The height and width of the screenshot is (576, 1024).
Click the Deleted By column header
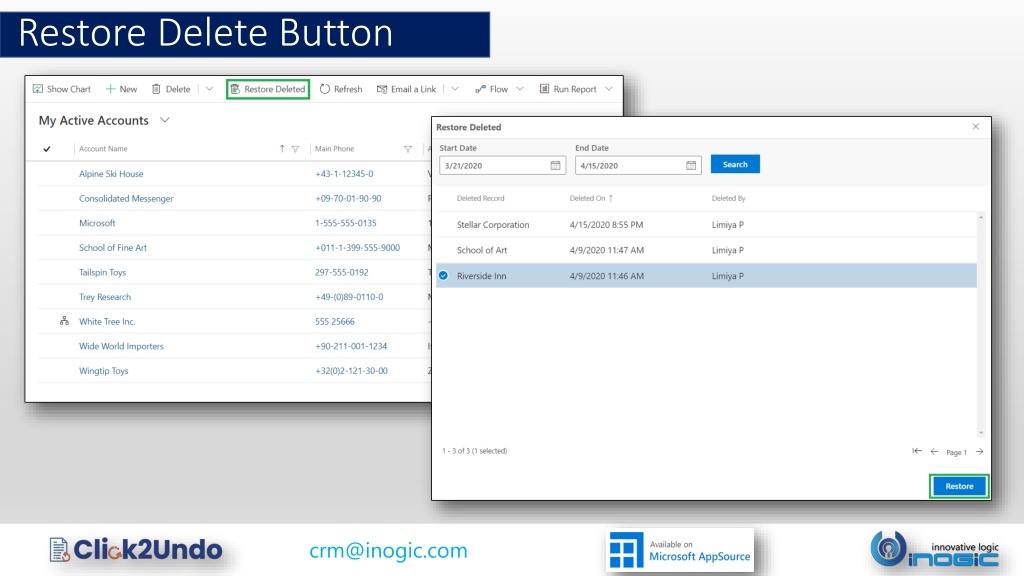coord(728,198)
